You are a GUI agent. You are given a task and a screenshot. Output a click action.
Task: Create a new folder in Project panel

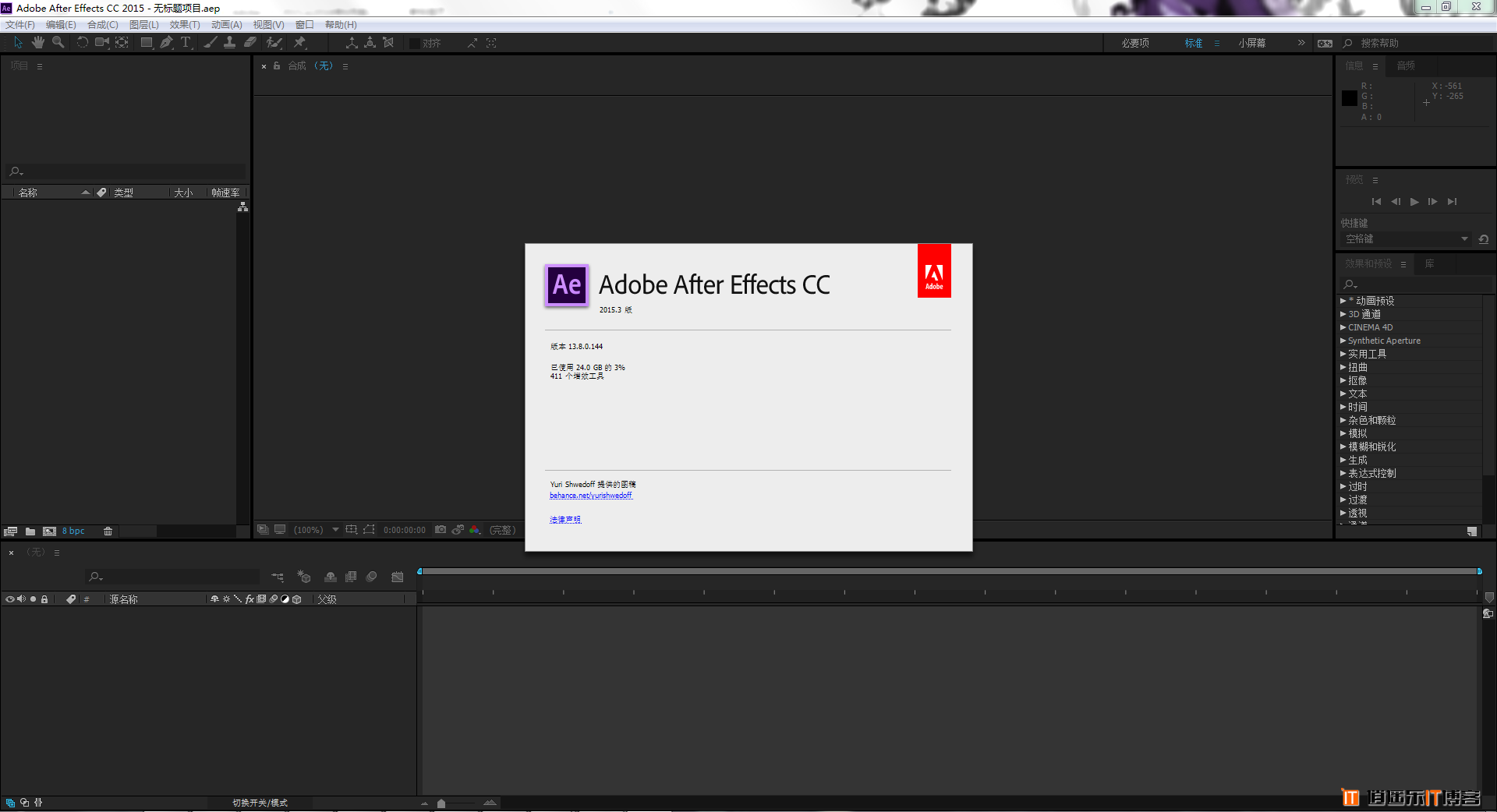tap(30, 531)
